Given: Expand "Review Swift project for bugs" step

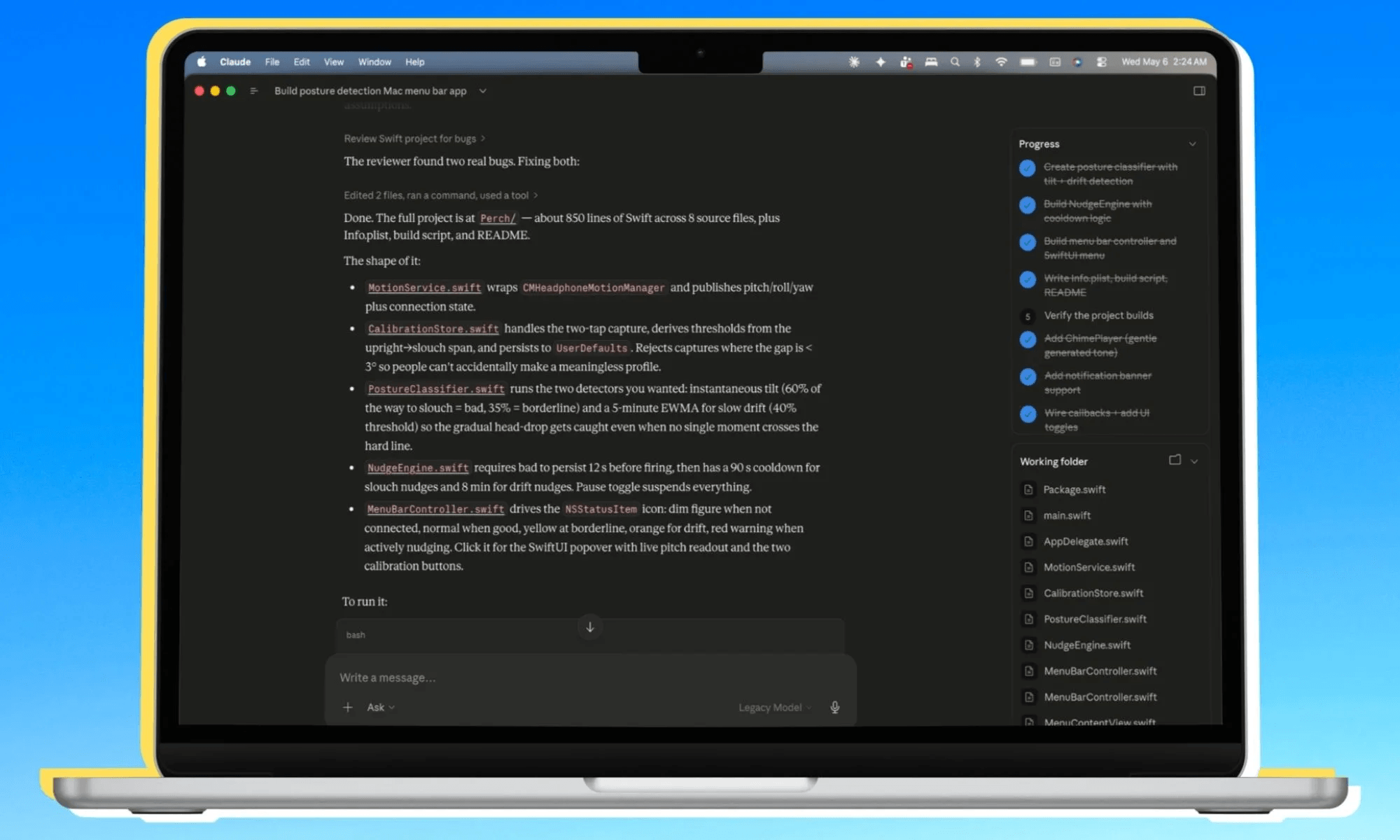Looking at the screenshot, I should coord(414,139).
